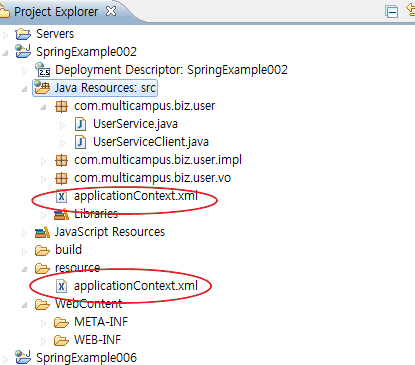Expand the META-INF folder
The height and width of the screenshot is (365, 415).
[x=43, y=323]
